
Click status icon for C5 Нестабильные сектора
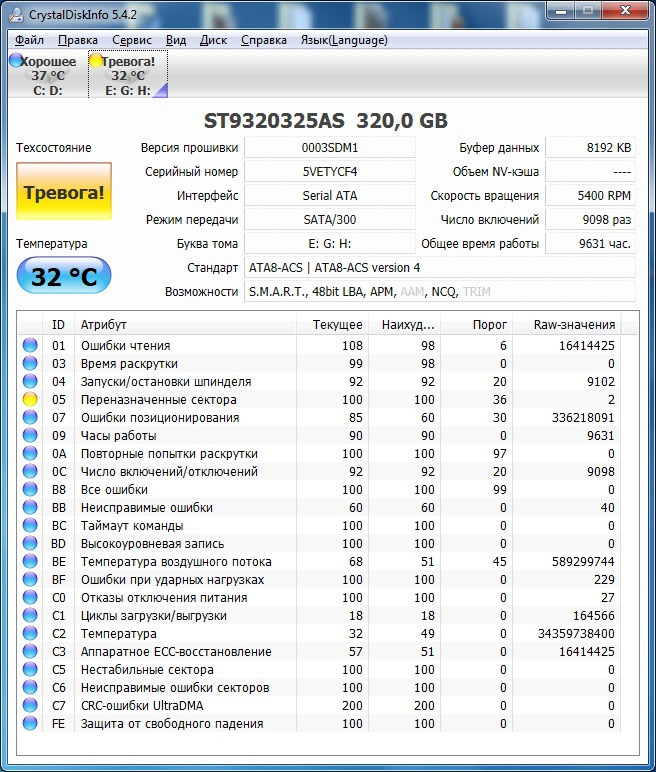[30, 669]
